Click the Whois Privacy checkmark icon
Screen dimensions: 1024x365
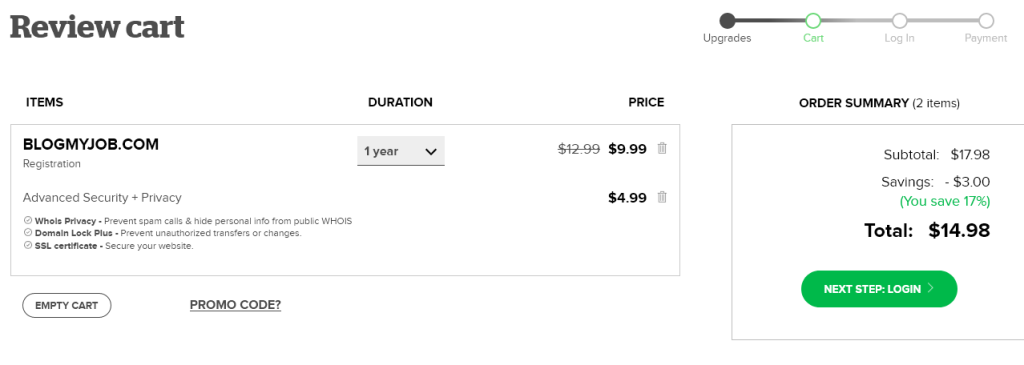[27, 221]
